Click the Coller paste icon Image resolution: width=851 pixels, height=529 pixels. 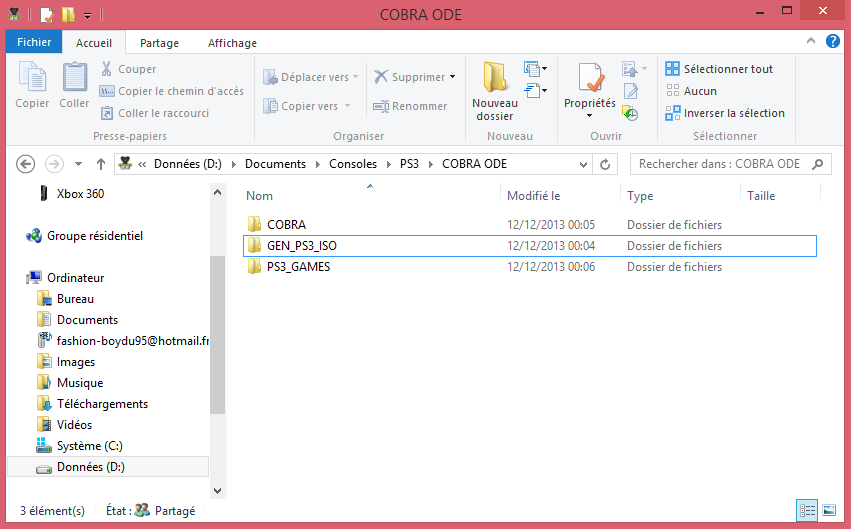click(74, 77)
